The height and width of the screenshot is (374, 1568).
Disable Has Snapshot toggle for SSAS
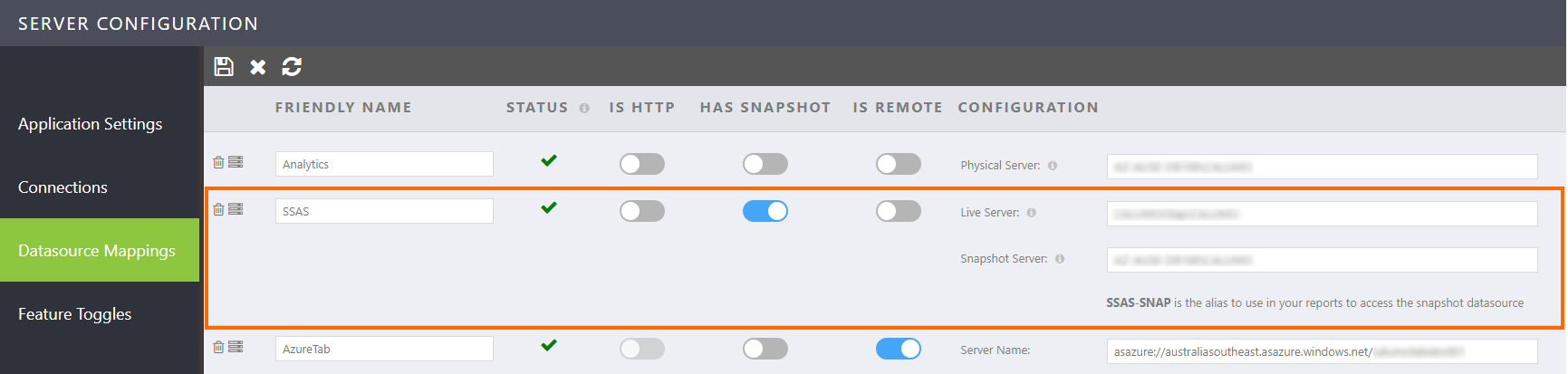765,211
